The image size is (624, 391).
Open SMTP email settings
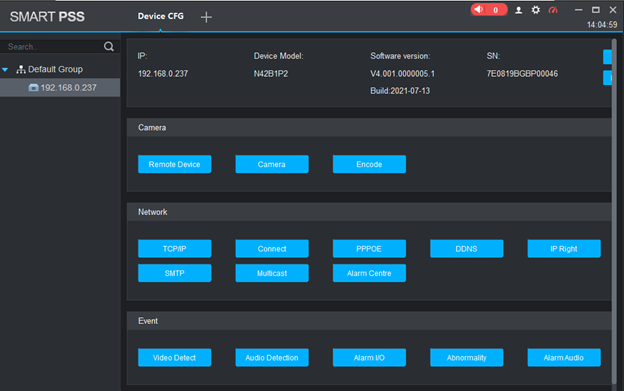pyautogui.click(x=174, y=273)
